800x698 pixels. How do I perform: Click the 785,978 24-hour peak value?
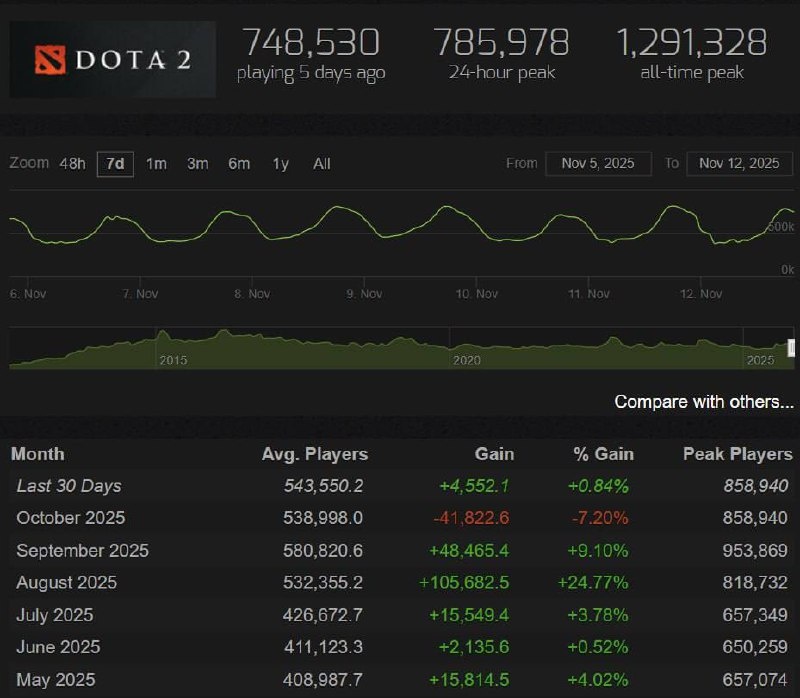[x=502, y=42]
